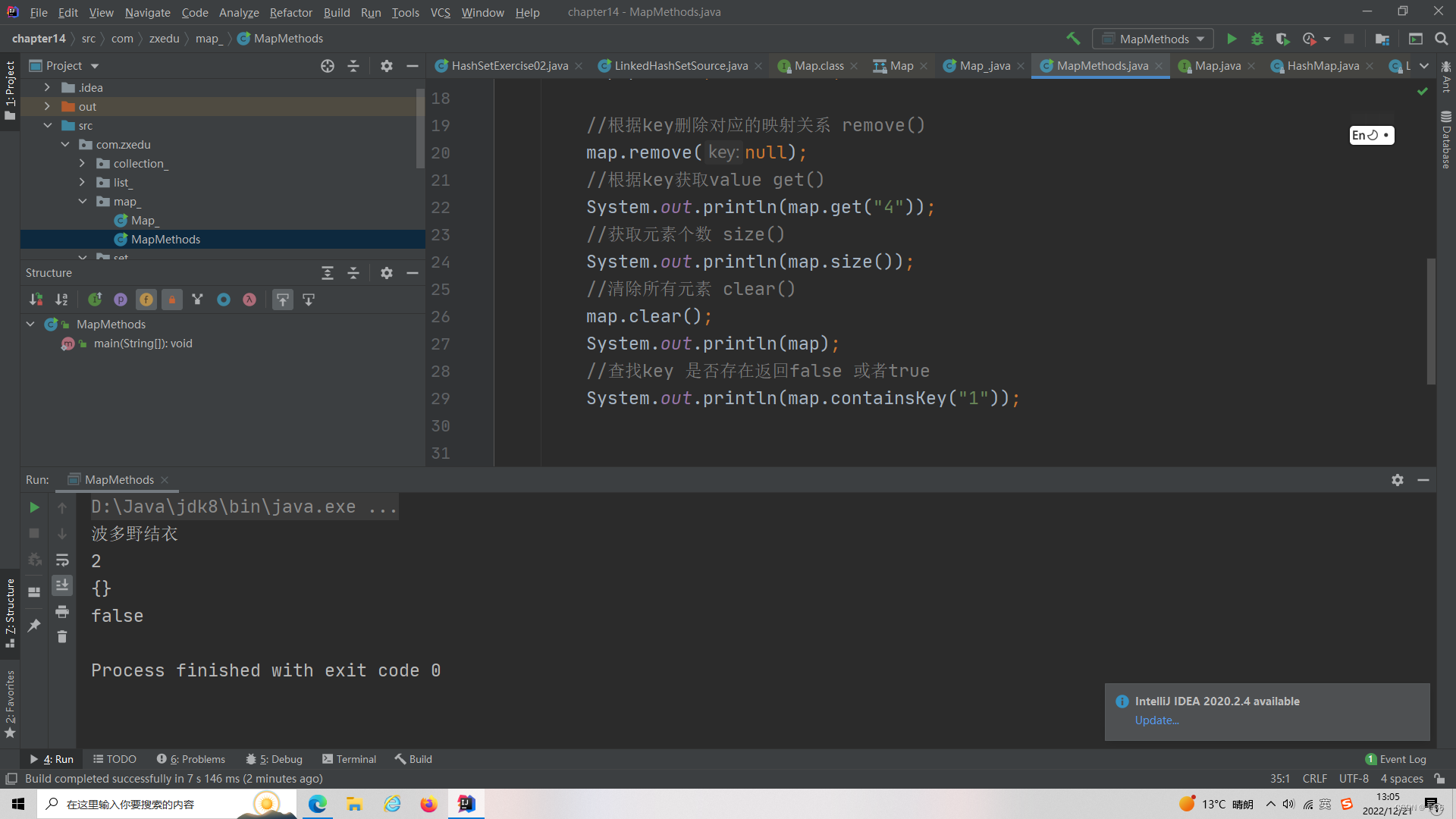Viewport: 1456px width, 819px height.
Task: Click the Rerun MapMethods icon in the Run panel
Action: (34, 507)
